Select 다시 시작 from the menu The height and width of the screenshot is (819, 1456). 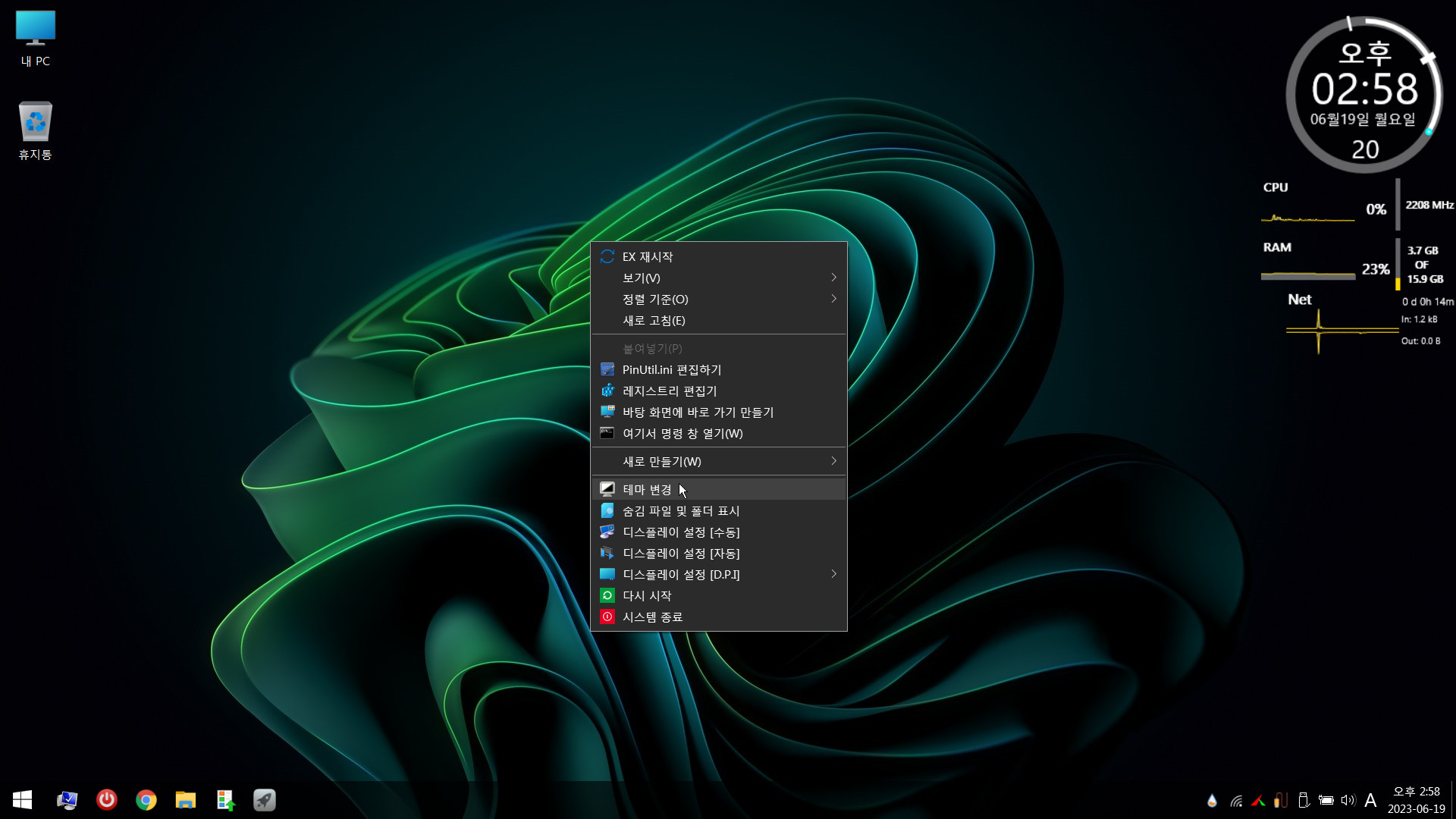point(719,595)
